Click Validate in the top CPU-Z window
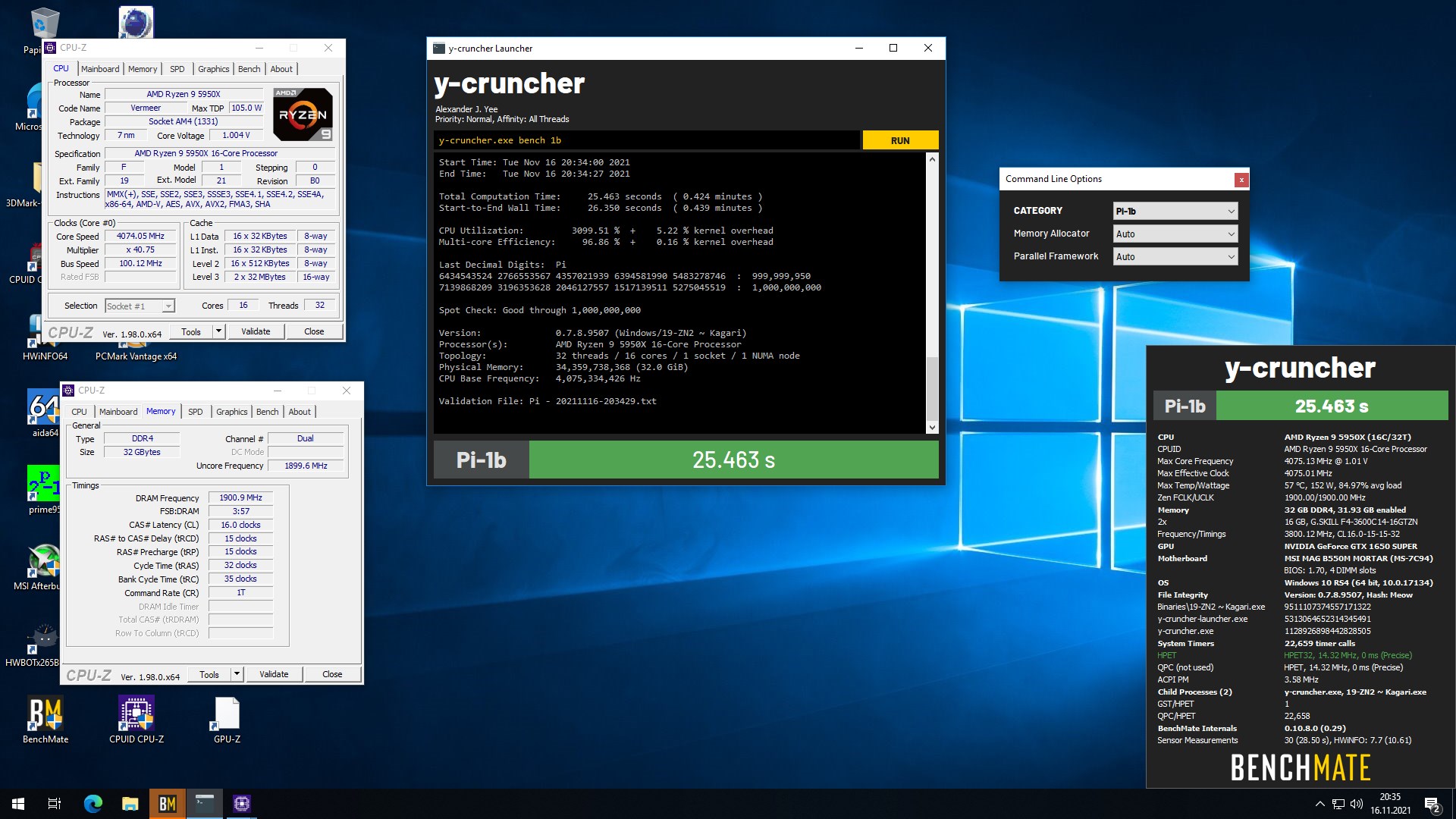This screenshot has height=819, width=1456. click(x=256, y=331)
